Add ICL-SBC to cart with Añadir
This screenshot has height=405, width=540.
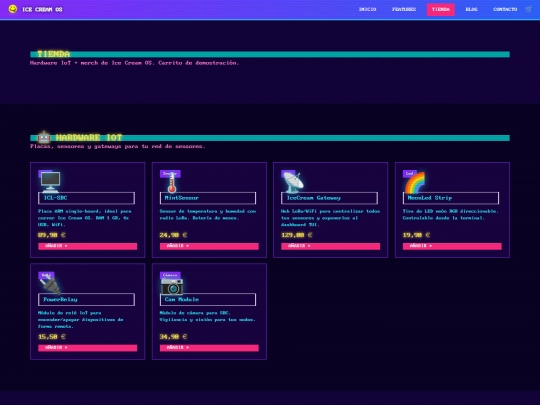pyautogui.click(x=87, y=246)
